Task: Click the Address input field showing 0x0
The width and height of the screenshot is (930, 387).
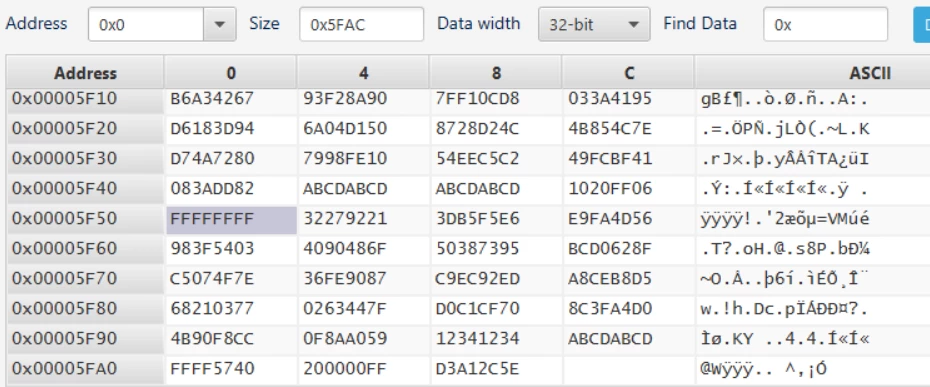Action: [x=146, y=24]
